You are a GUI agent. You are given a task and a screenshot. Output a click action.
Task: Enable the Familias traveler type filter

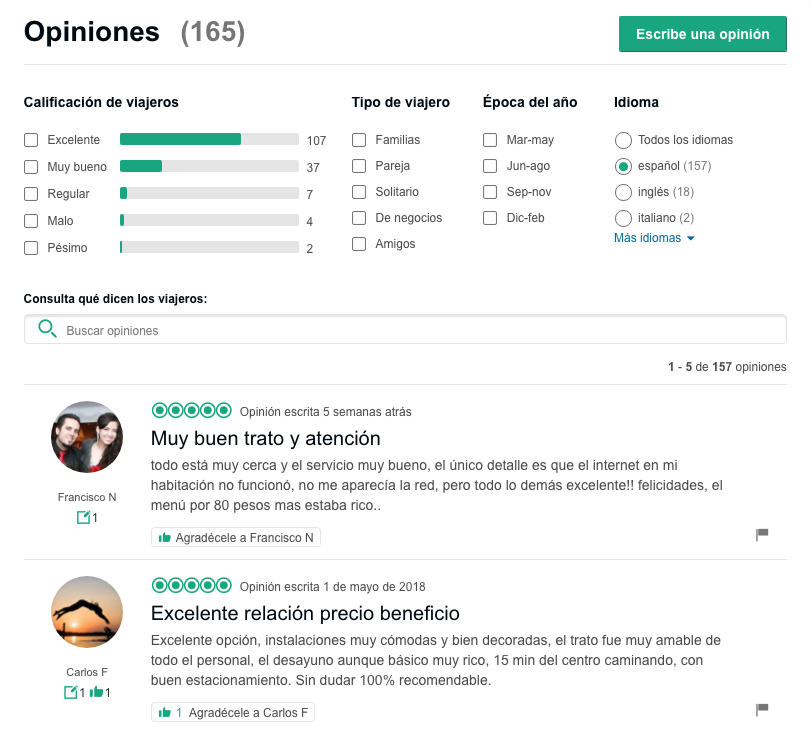(359, 140)
